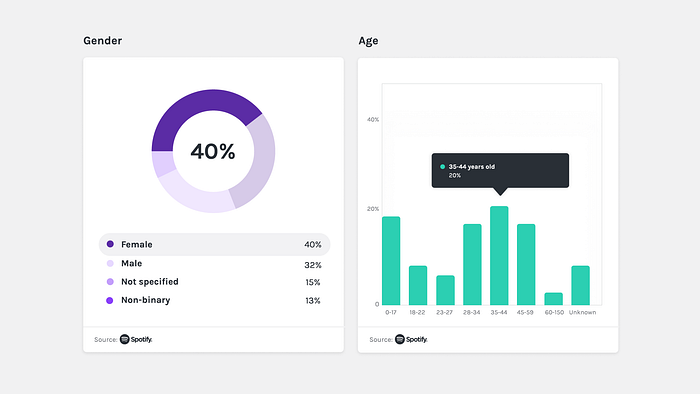This screenshot has height=394, width=700.
Task: Click the Female dark purple legend dot
Action: click(x=110, y=244)
